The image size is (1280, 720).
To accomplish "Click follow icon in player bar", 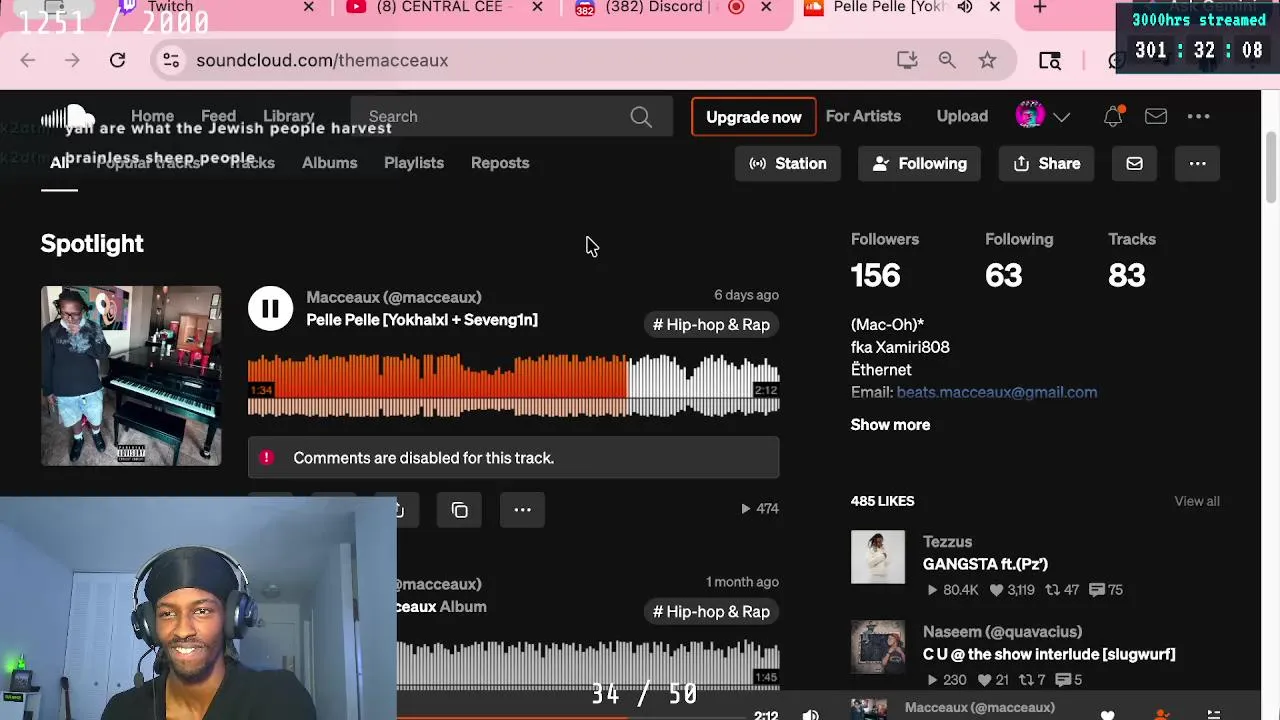I will (1161, 714).
